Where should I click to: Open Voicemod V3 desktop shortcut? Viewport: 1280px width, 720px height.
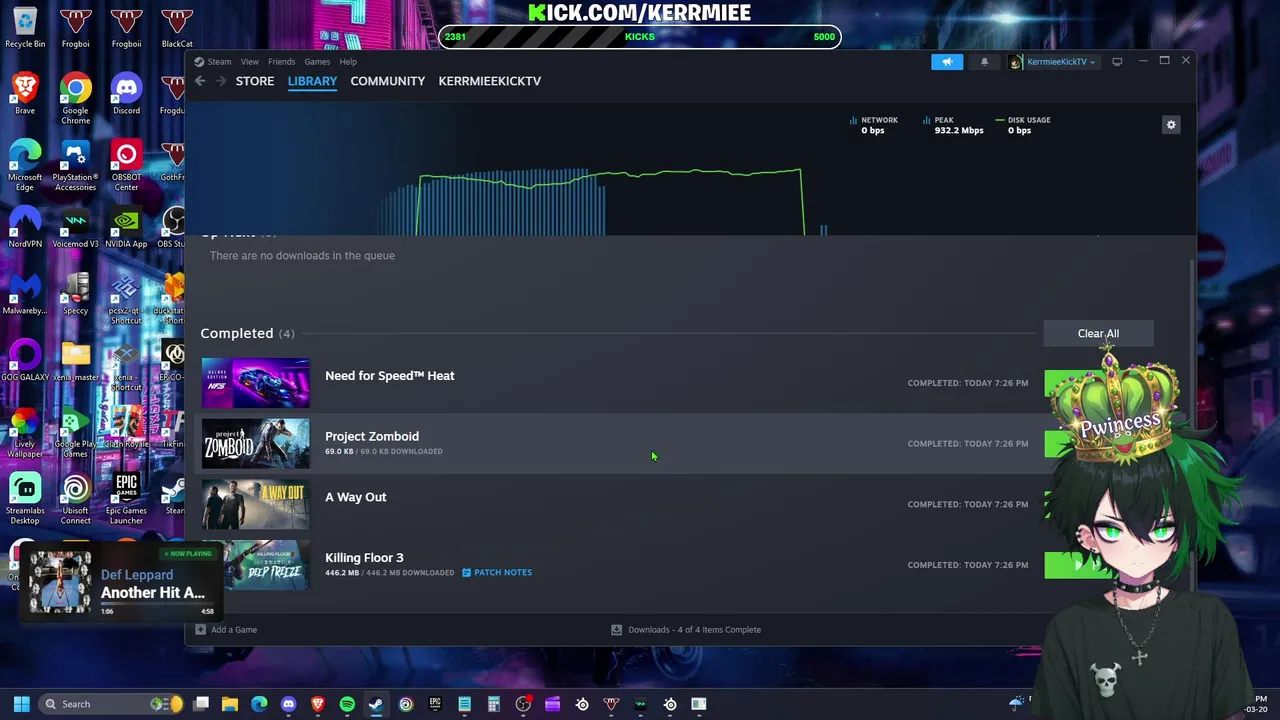click(75, 227)
